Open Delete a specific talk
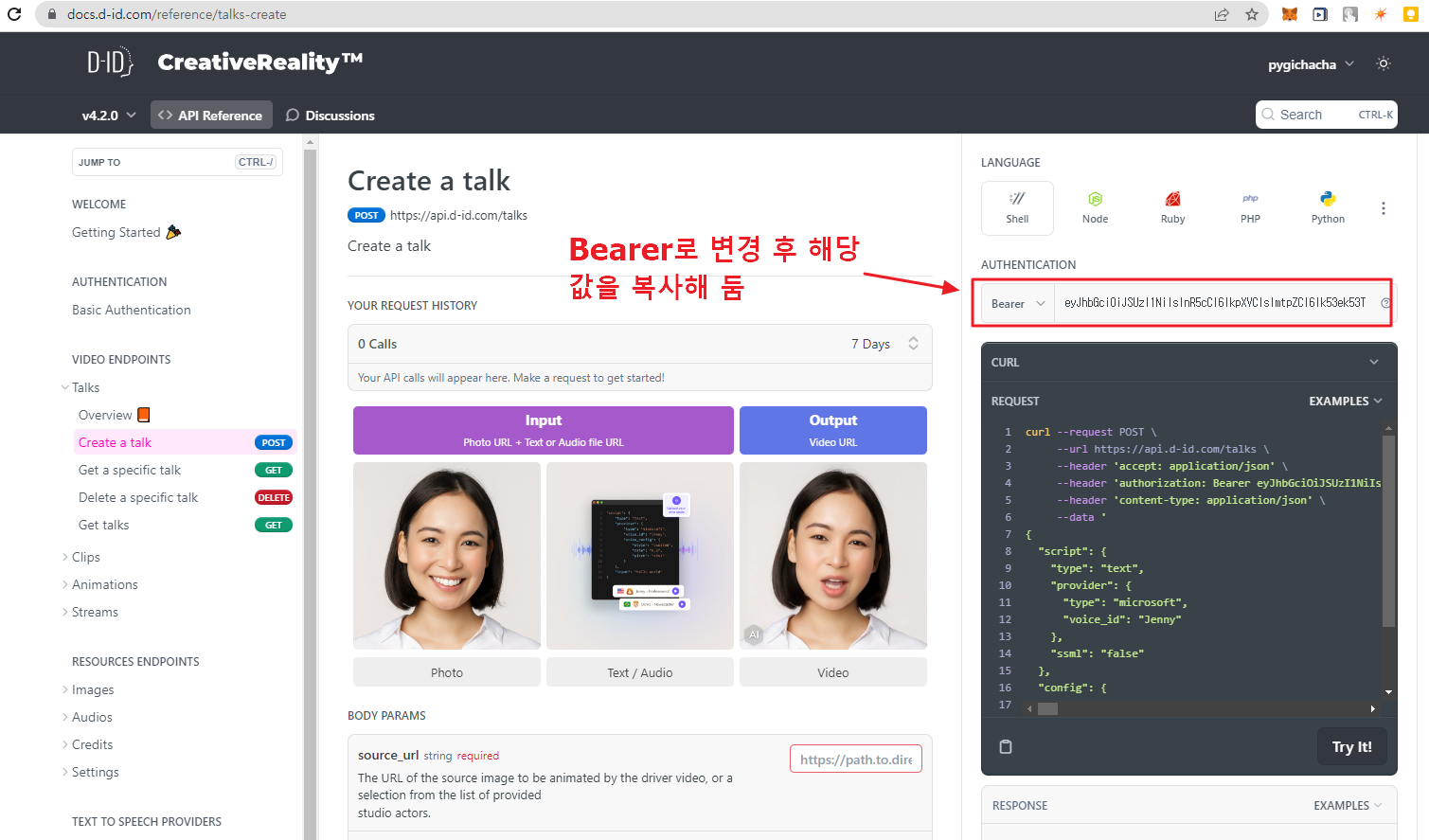 [185, 497]
